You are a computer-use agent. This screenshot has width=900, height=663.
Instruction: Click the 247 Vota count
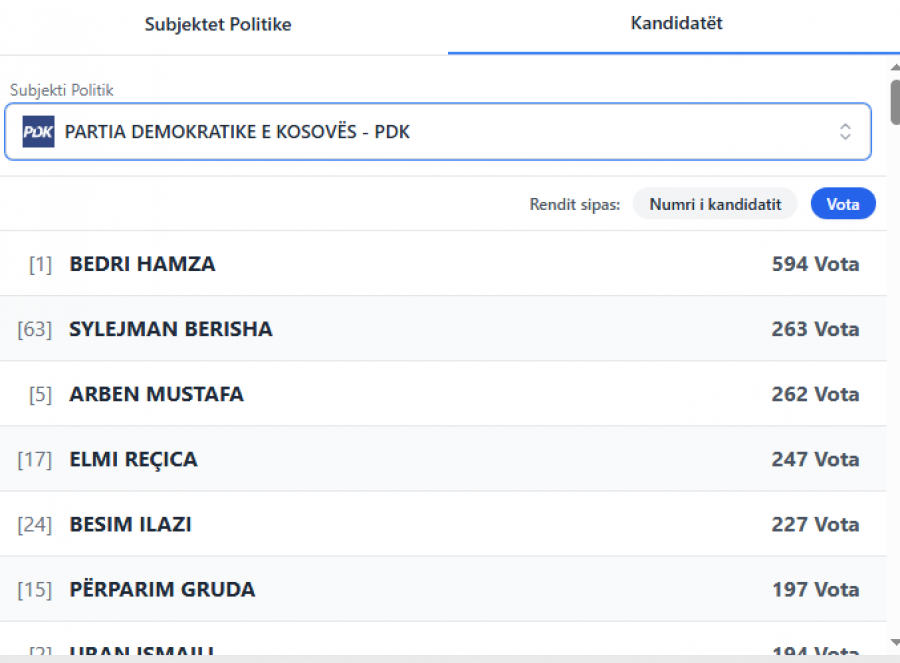tap(815, 459)
